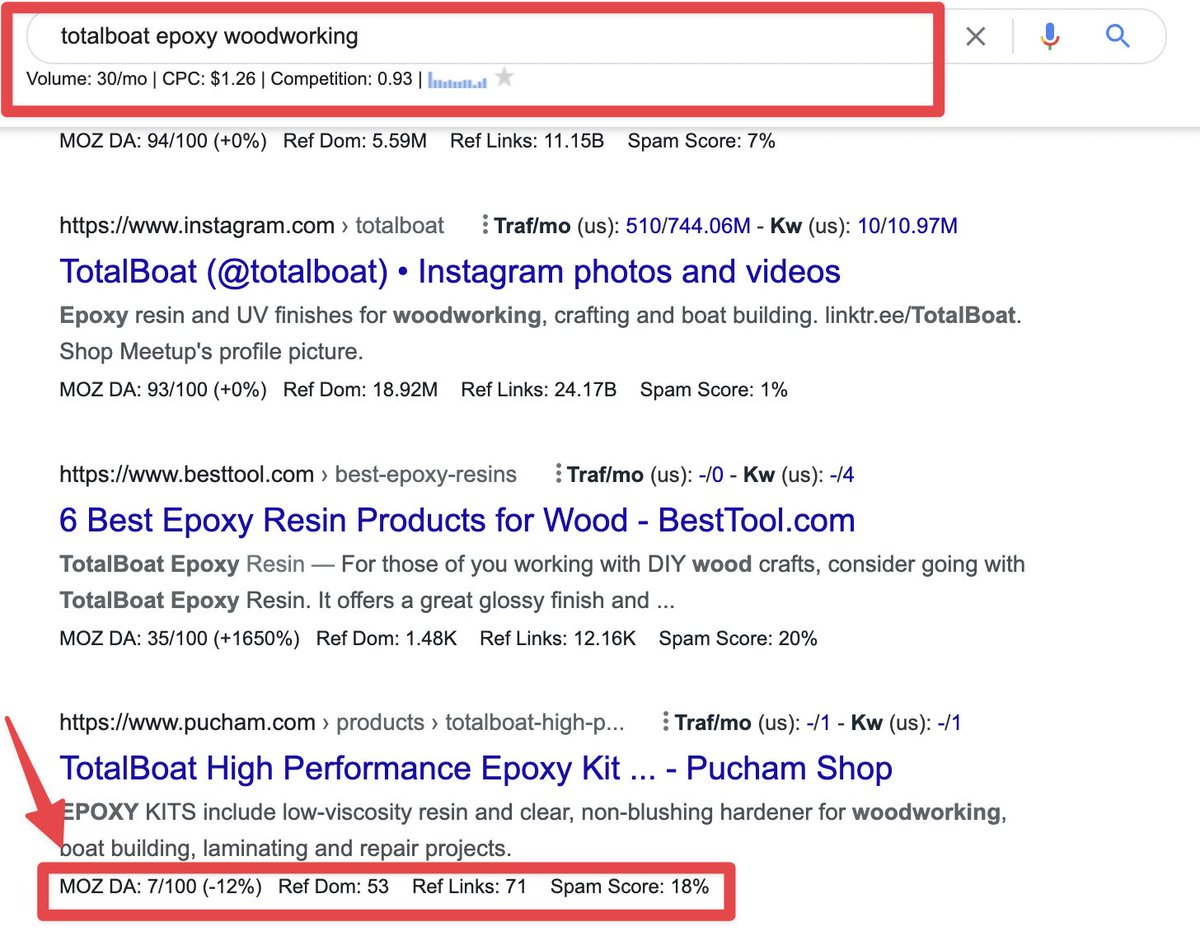
Task: Select the totalboat-high-p... breadcrumb path
Action: click(x=535, y=722)
